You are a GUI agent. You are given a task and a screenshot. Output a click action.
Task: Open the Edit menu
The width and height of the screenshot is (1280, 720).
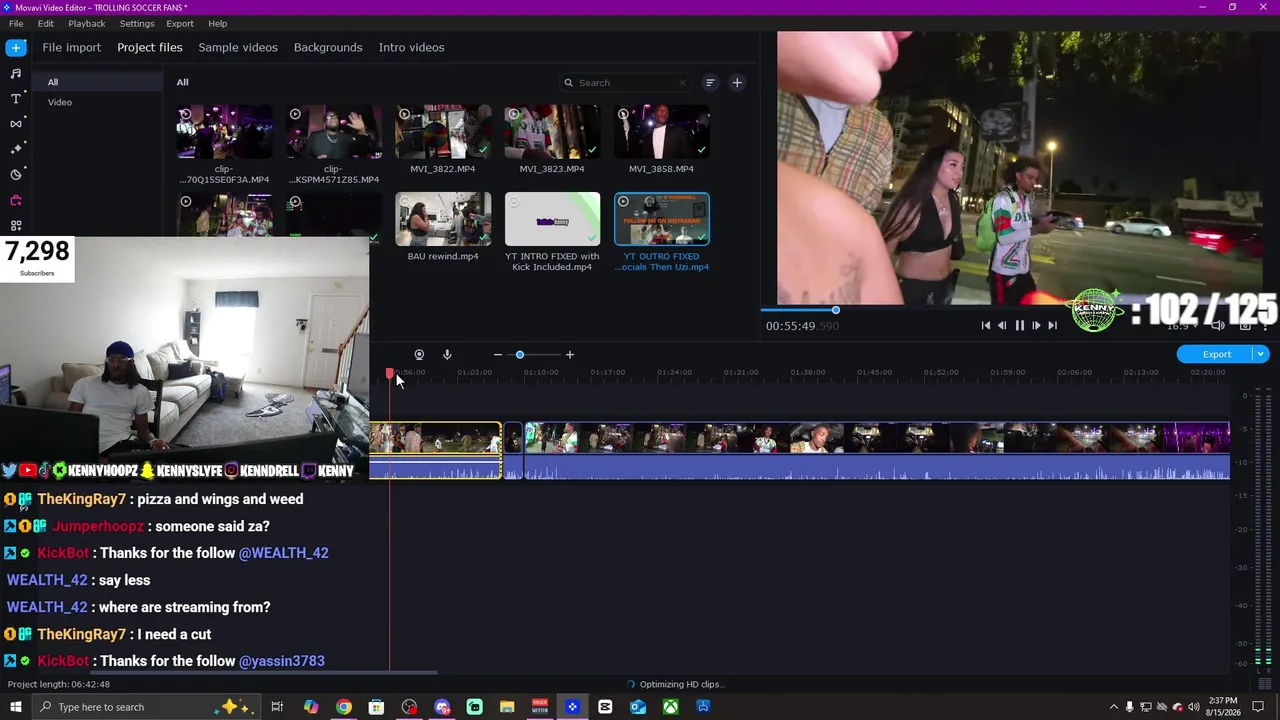click(x=46, y=23)
